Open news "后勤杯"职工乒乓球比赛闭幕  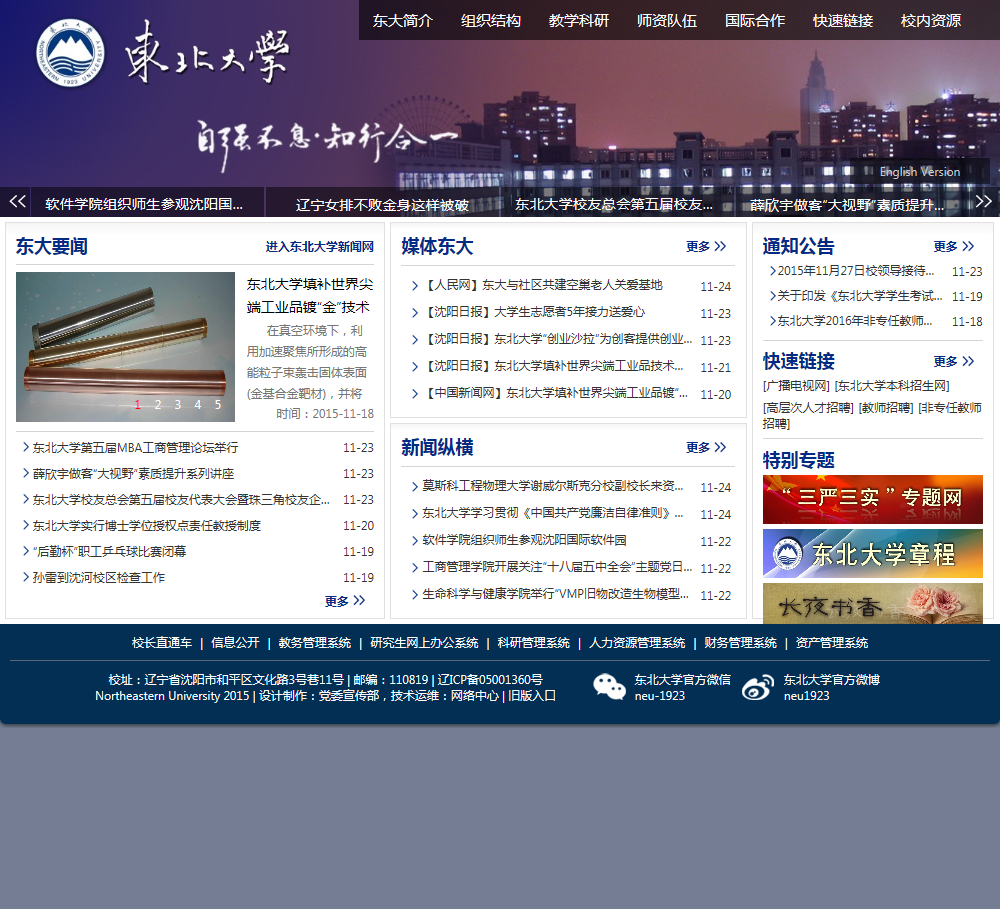[x=109, y=551]
